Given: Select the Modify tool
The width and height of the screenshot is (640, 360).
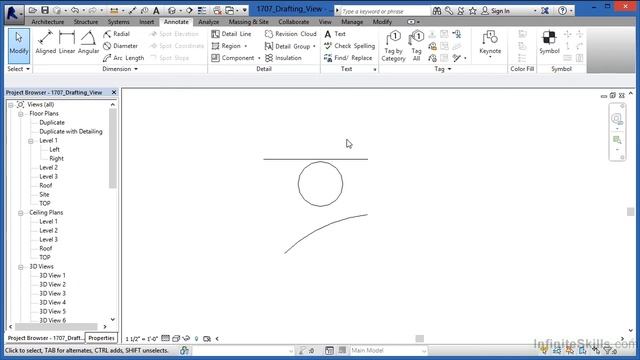Looking at the screenshot, I should pos(19,45).
